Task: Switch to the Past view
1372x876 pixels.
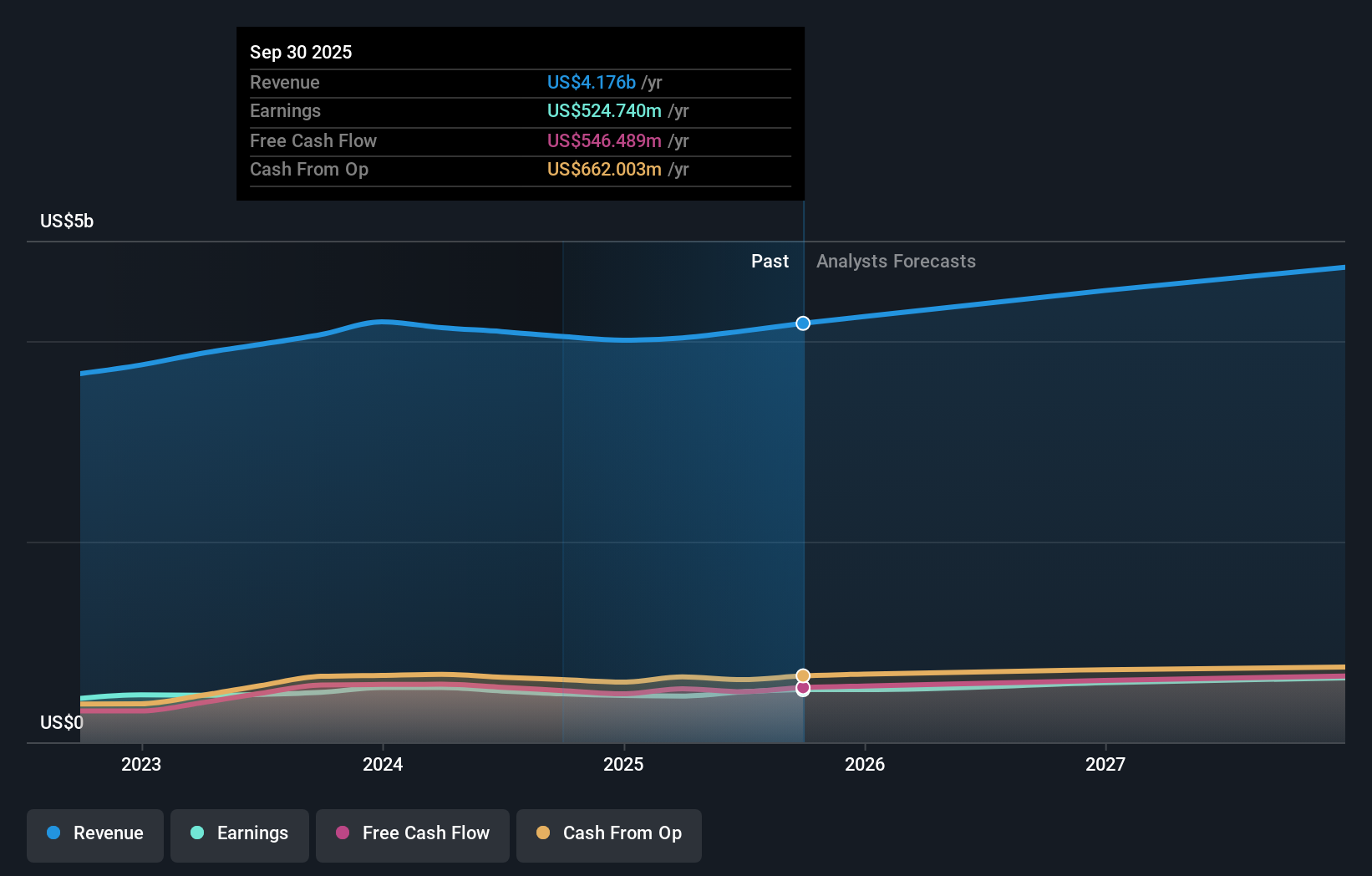Action: point(770,261)
